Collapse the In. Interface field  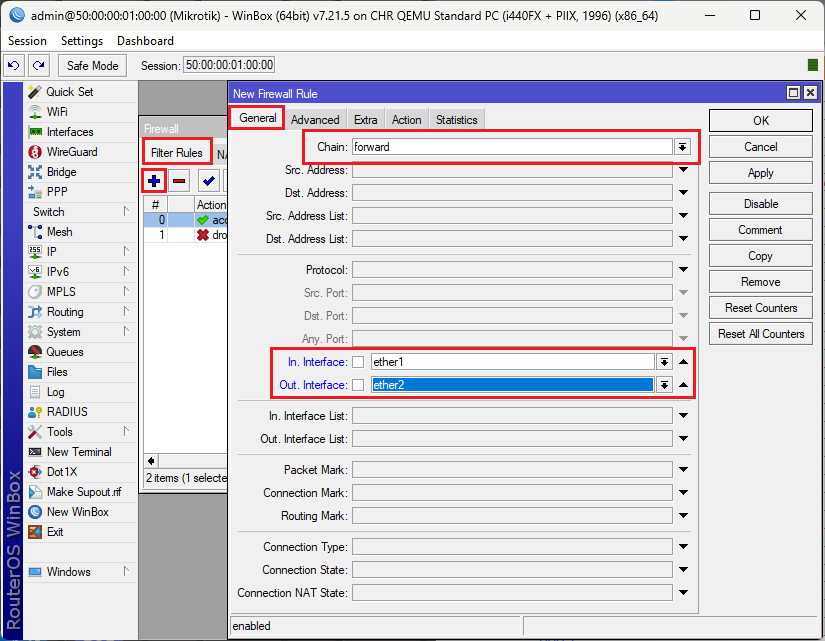click(683, 362)
